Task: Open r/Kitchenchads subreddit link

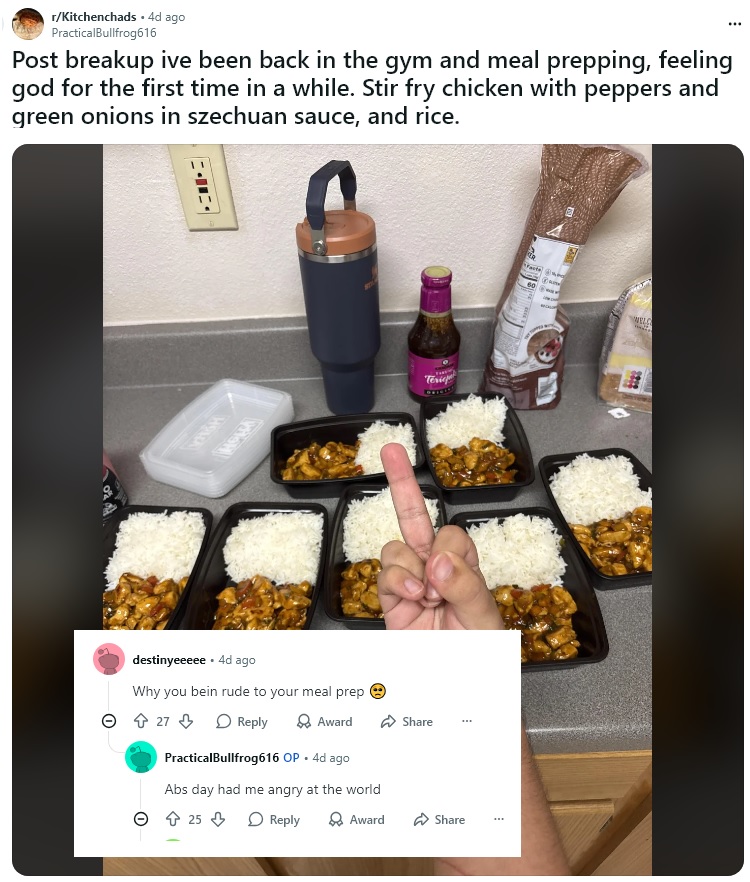Action: point(94,17)
